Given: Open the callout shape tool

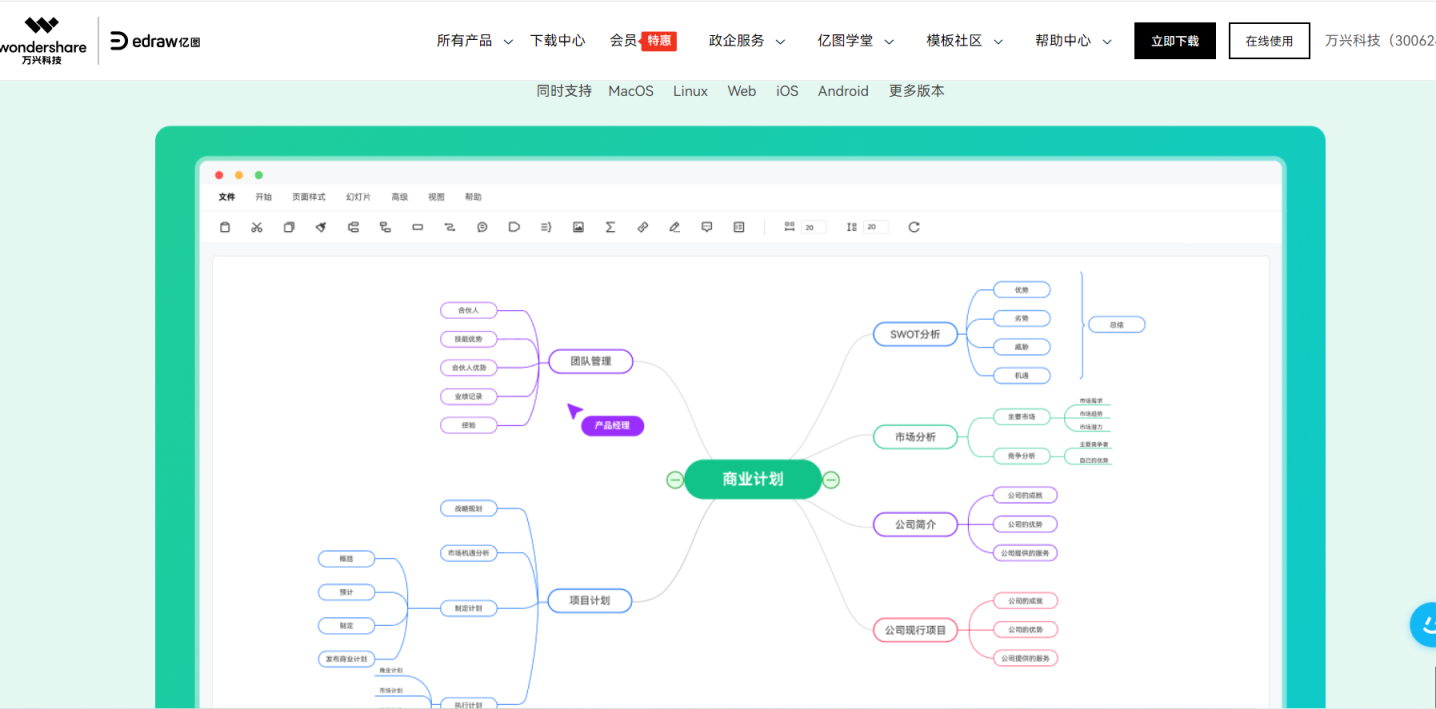Looking at the screenshot, I should (x=513, y=227).
